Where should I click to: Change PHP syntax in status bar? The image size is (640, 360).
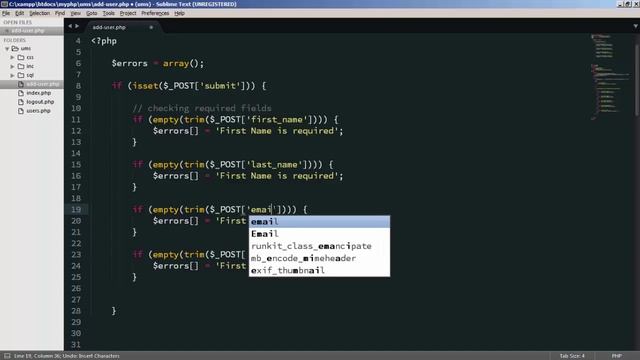pyautogui.click(x=617, y=356)
